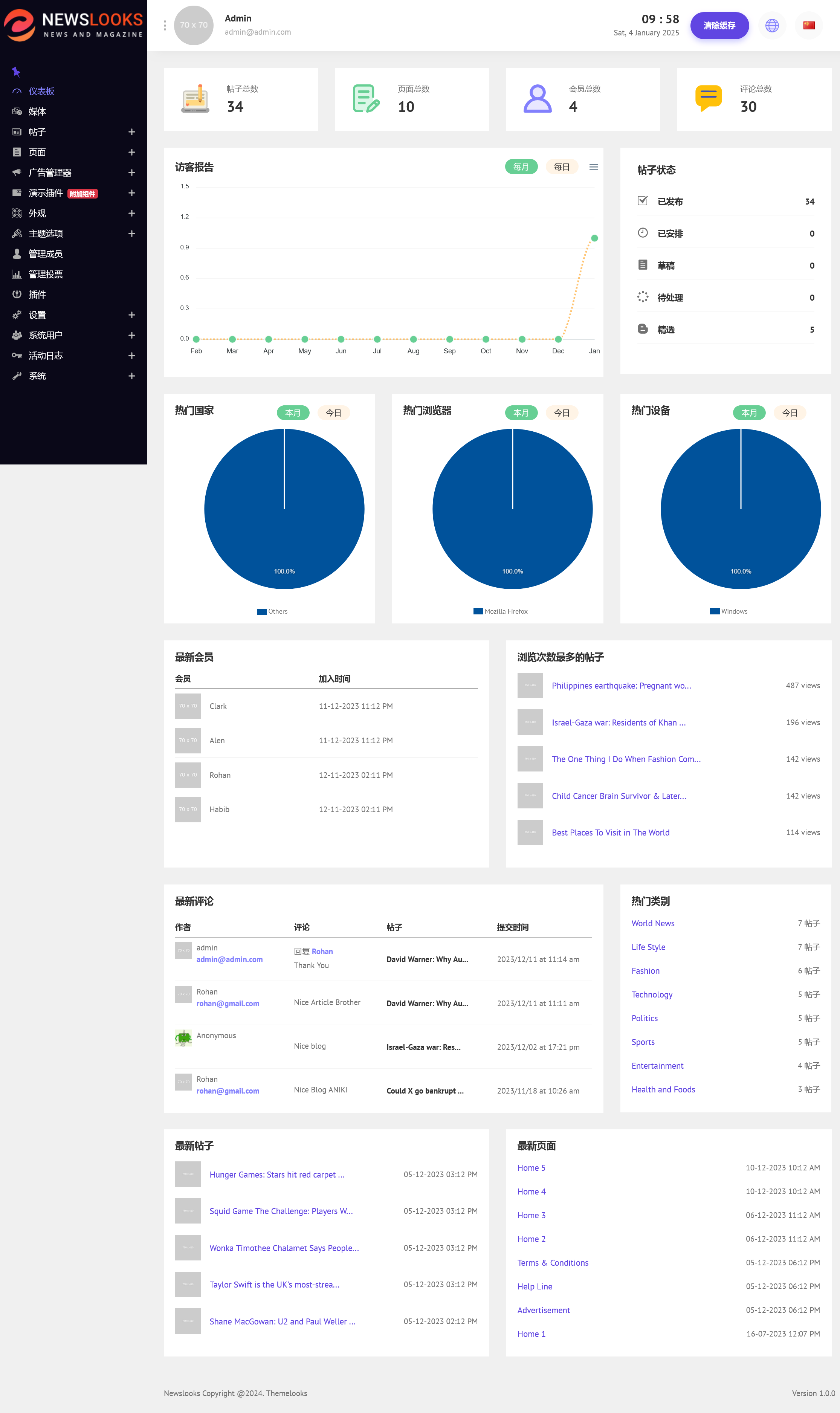Viewport: 840px width, 1413px height.
Task: Click the 清除缓存 clear cache button
Action: (x=719, y=26)
